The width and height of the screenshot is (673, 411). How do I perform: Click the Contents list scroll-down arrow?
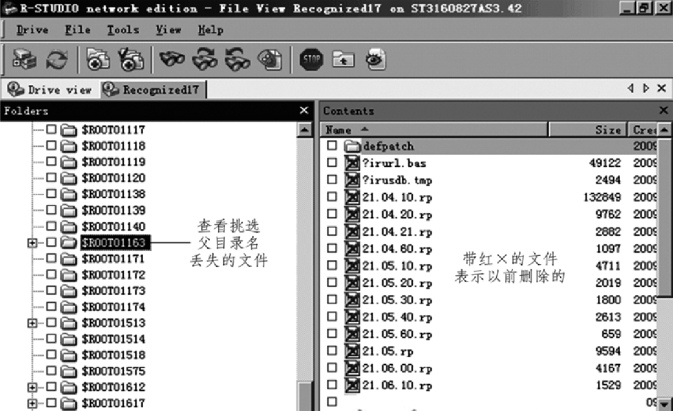[664, 404]
